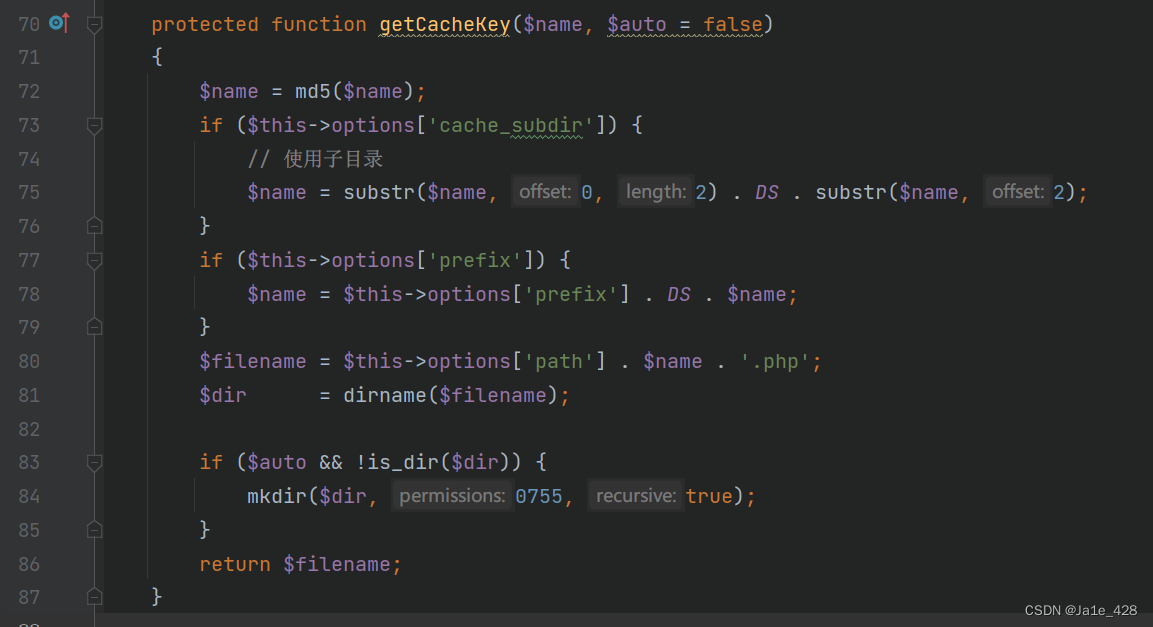The height and width of the screenshot is (627, 1153).
Task: Click the DS constant on line 78
Action: click(679, 294)
